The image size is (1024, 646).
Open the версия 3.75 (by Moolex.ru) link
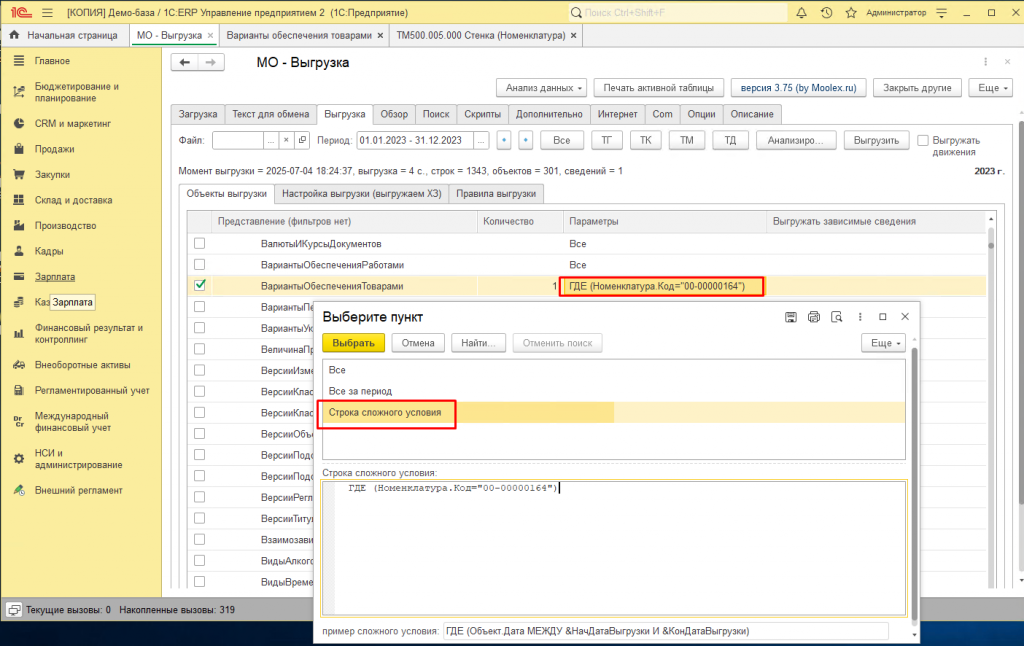pyautogui.click(x=799, y=88)
